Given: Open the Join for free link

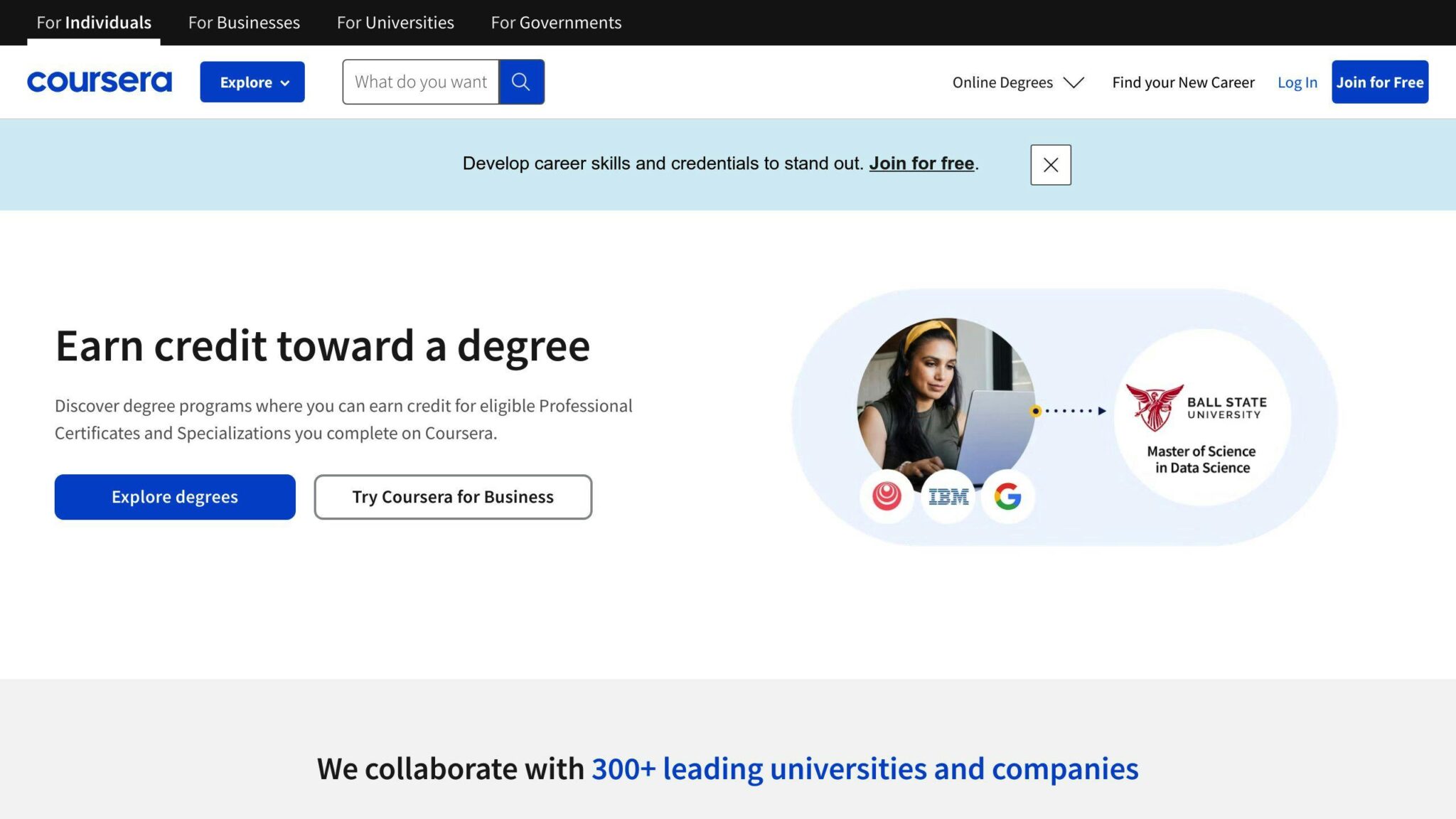Looking at the screenshot, I should [x=921, y=163].
